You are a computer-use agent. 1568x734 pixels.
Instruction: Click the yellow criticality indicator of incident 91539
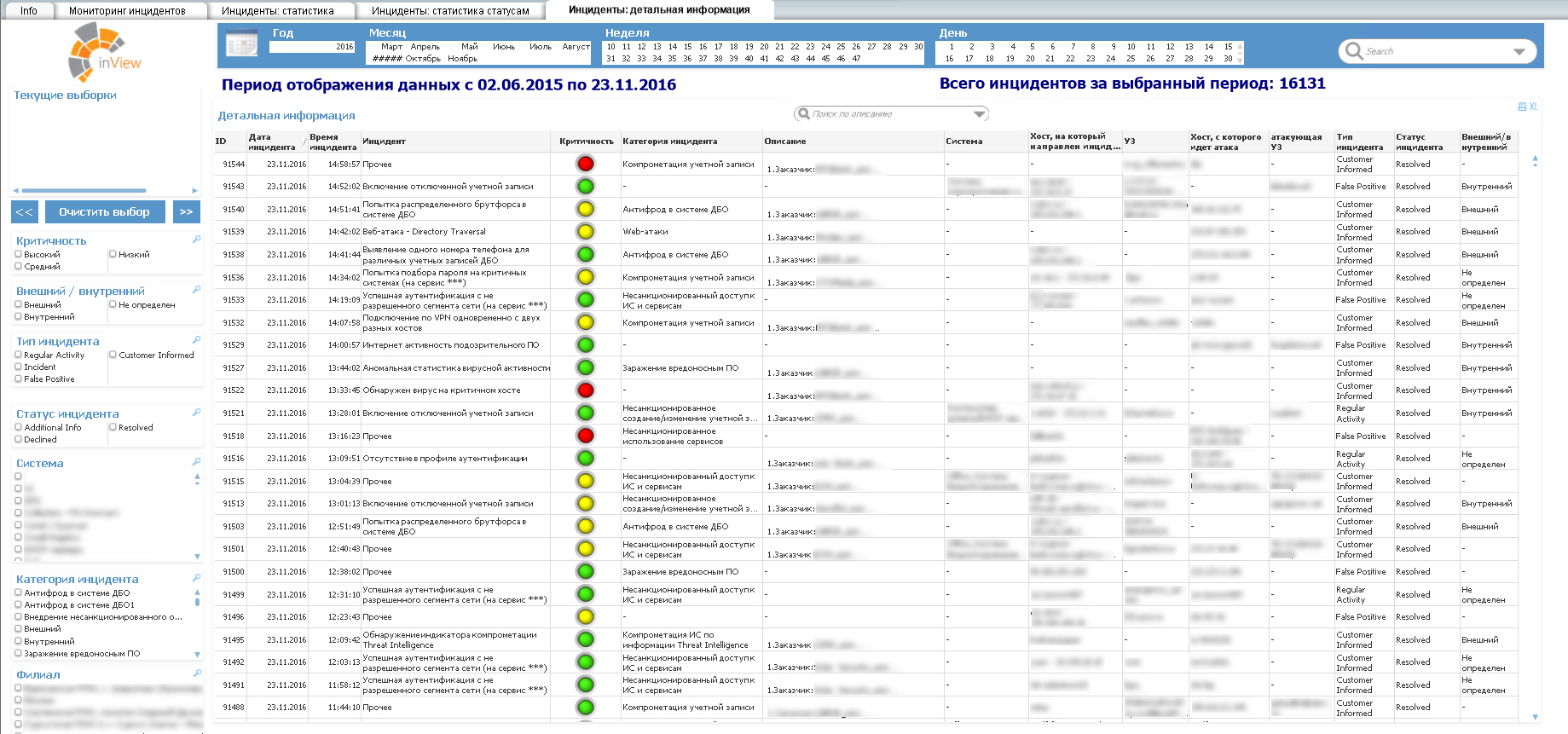[x=585, y=231]
